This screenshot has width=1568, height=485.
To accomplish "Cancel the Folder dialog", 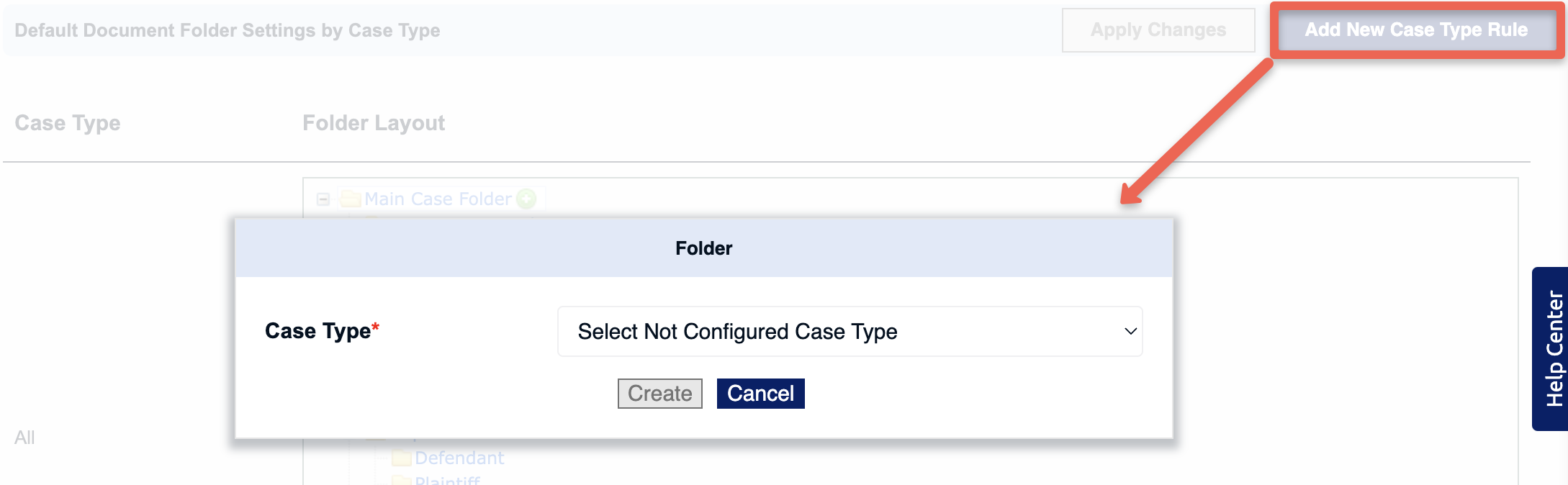I will click(x=760, y=394).
